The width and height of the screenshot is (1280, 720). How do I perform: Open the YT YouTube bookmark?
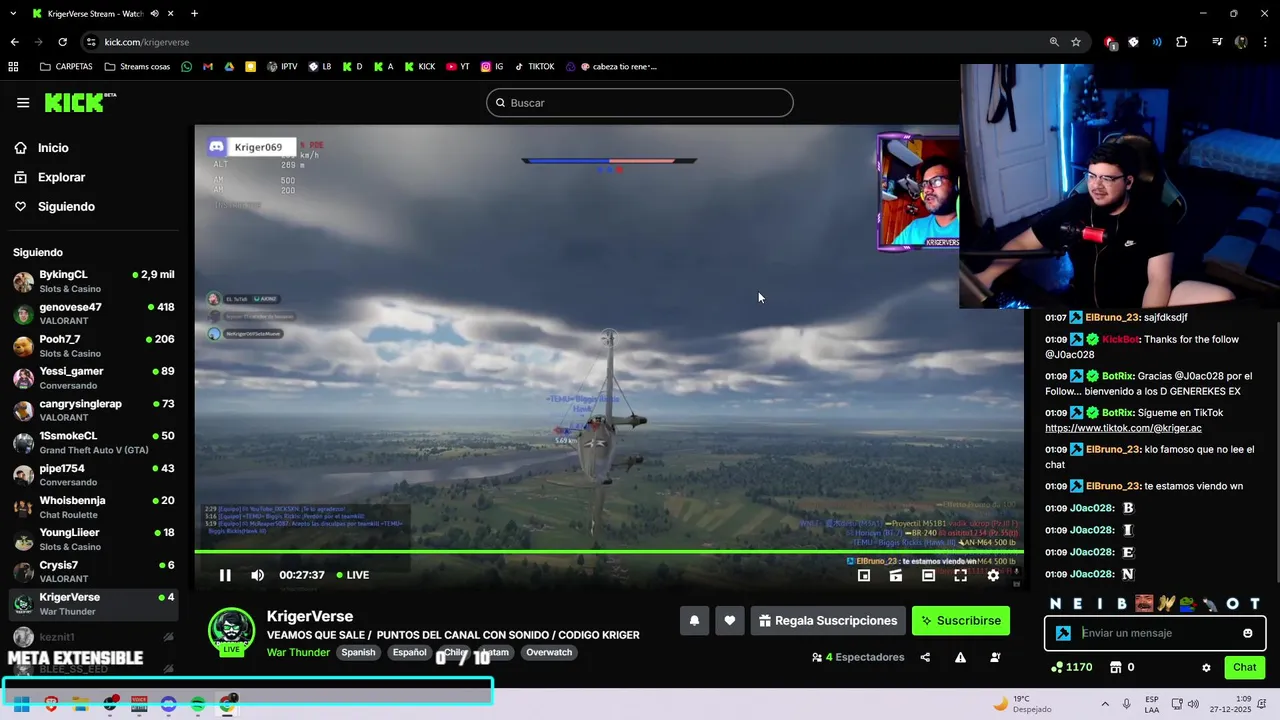coord(458,67)
